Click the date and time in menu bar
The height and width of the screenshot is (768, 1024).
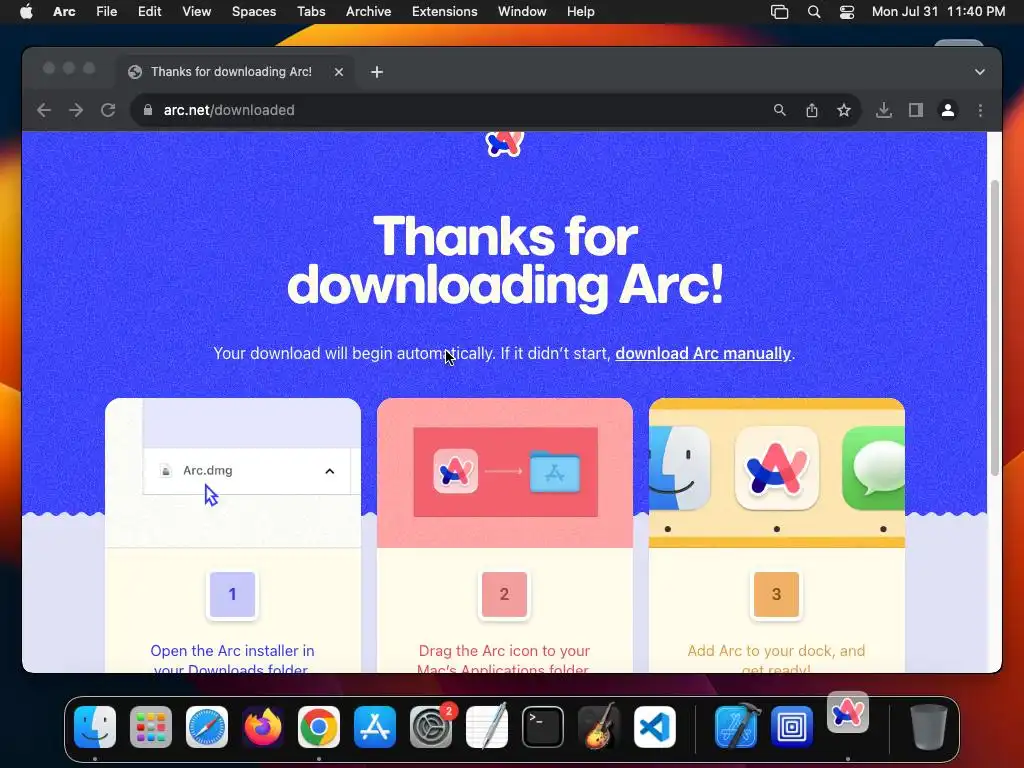tap(938, 12)
